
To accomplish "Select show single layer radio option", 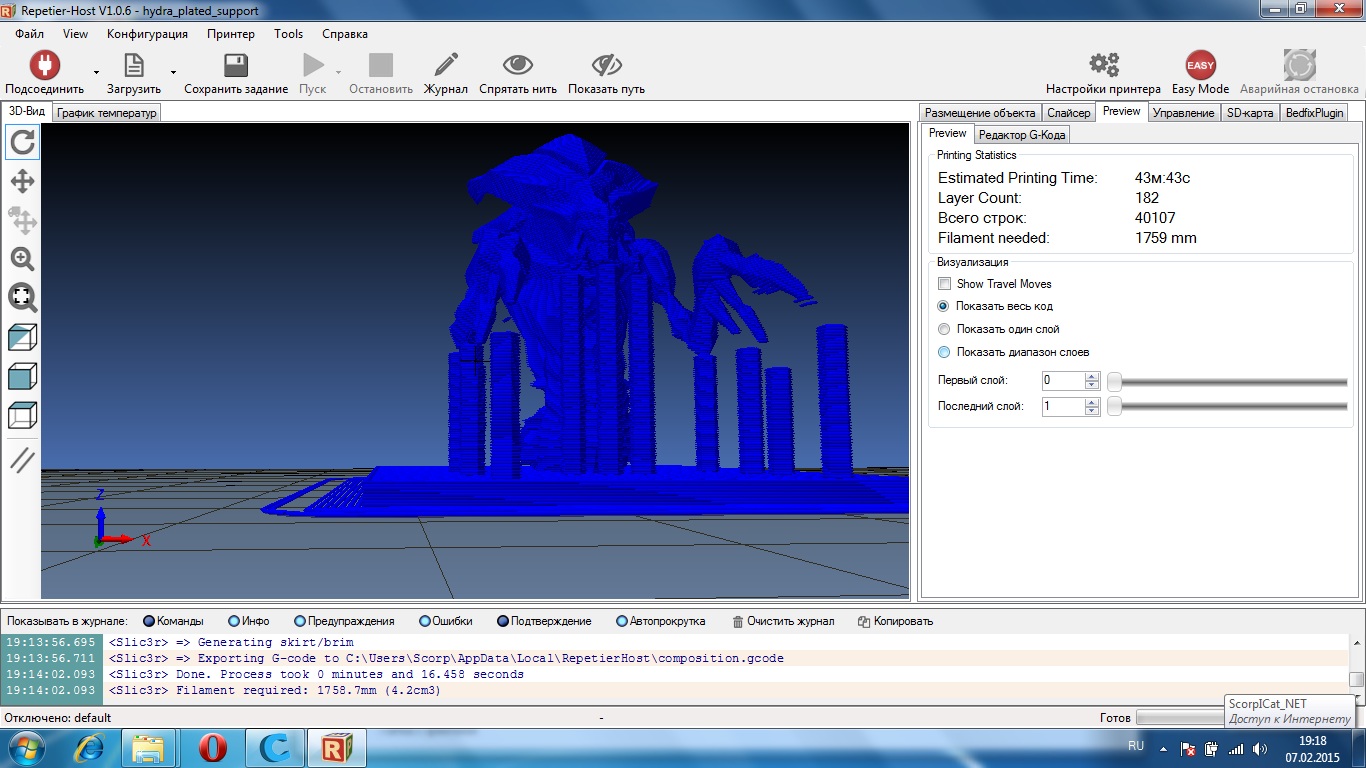I will (x=944, y=329).
